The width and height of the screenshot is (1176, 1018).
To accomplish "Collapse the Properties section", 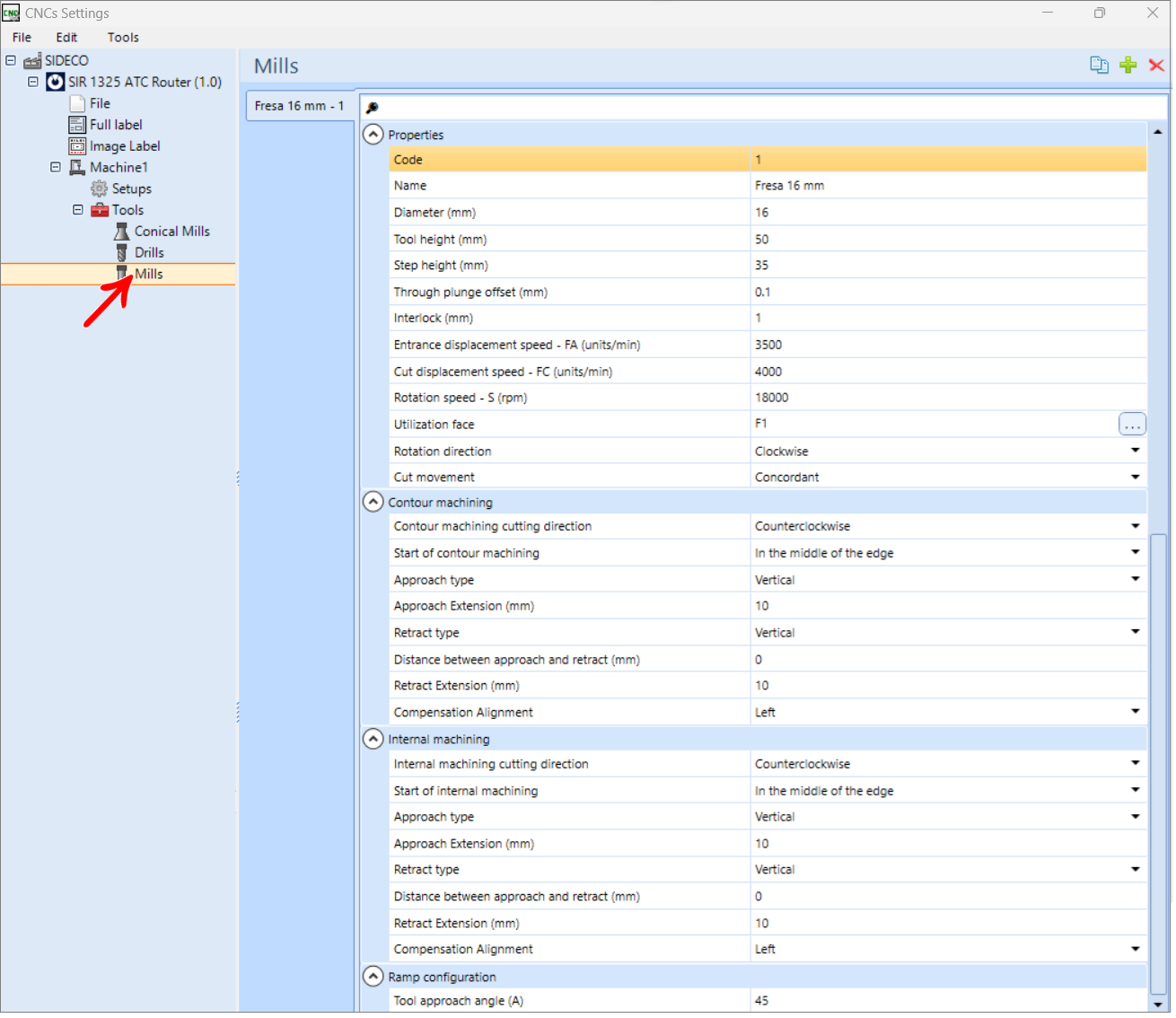I will click(373, 135).
